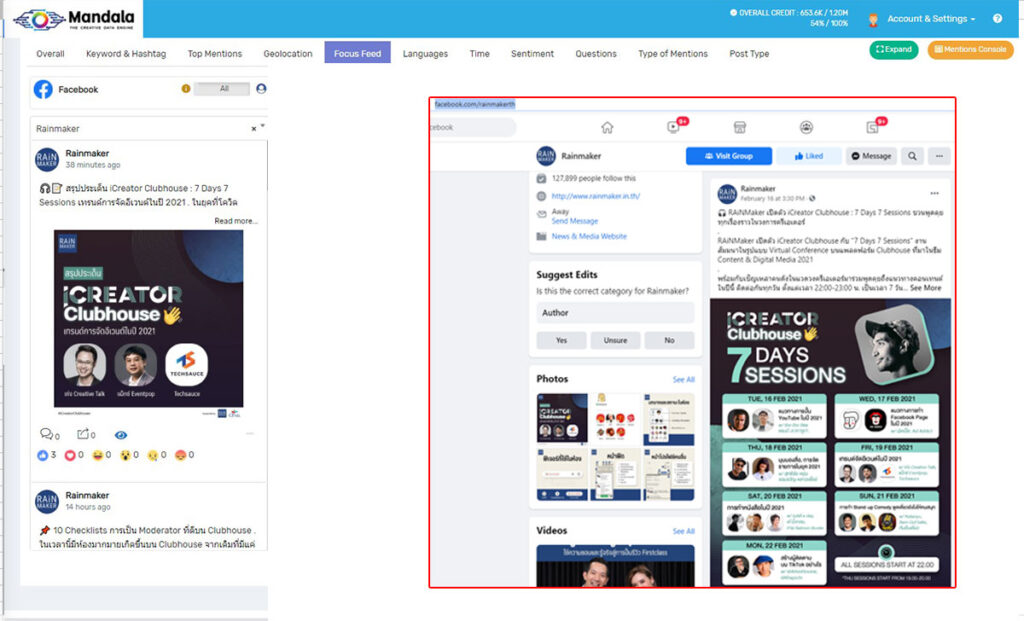Open the help question mark icon
1024x621 pixels.
997,18
